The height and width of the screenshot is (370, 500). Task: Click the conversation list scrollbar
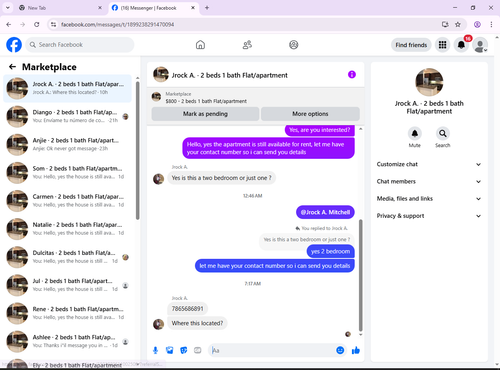137,150
